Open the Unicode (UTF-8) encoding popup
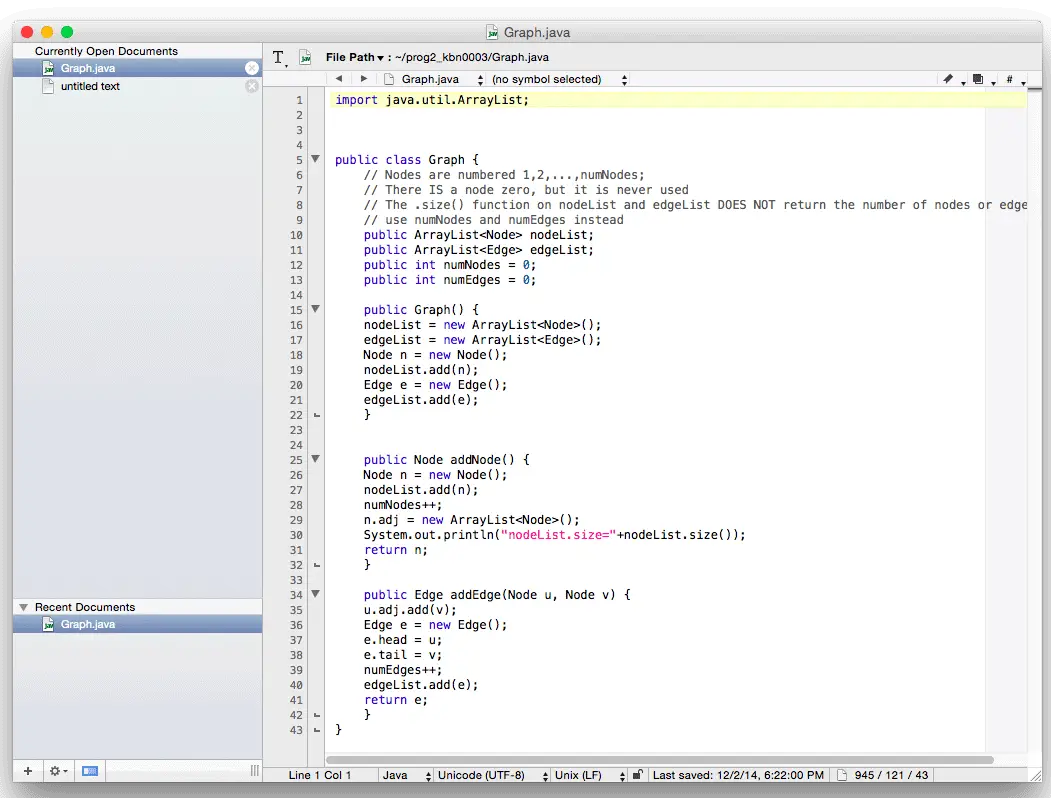The image size is (1051, 798). click(x=493, y=775)
